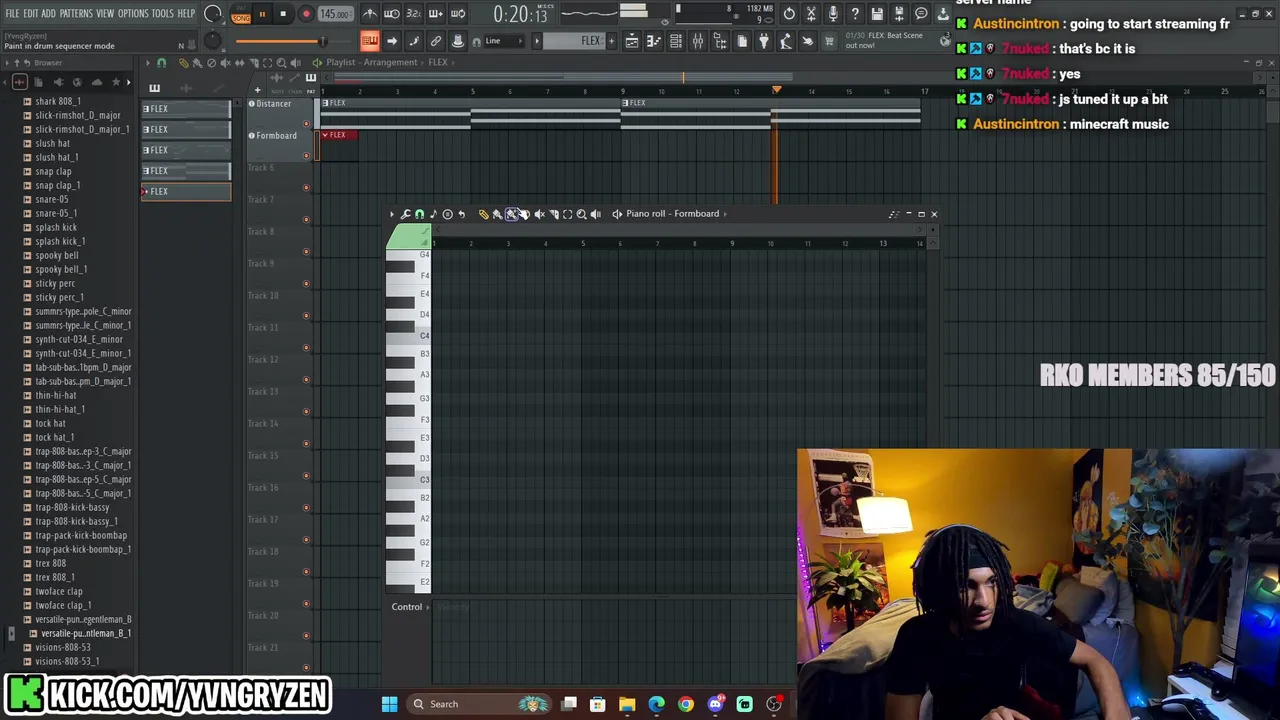
Task: Enable typing keyboard to piano
Action: click(x=369, y=41)
